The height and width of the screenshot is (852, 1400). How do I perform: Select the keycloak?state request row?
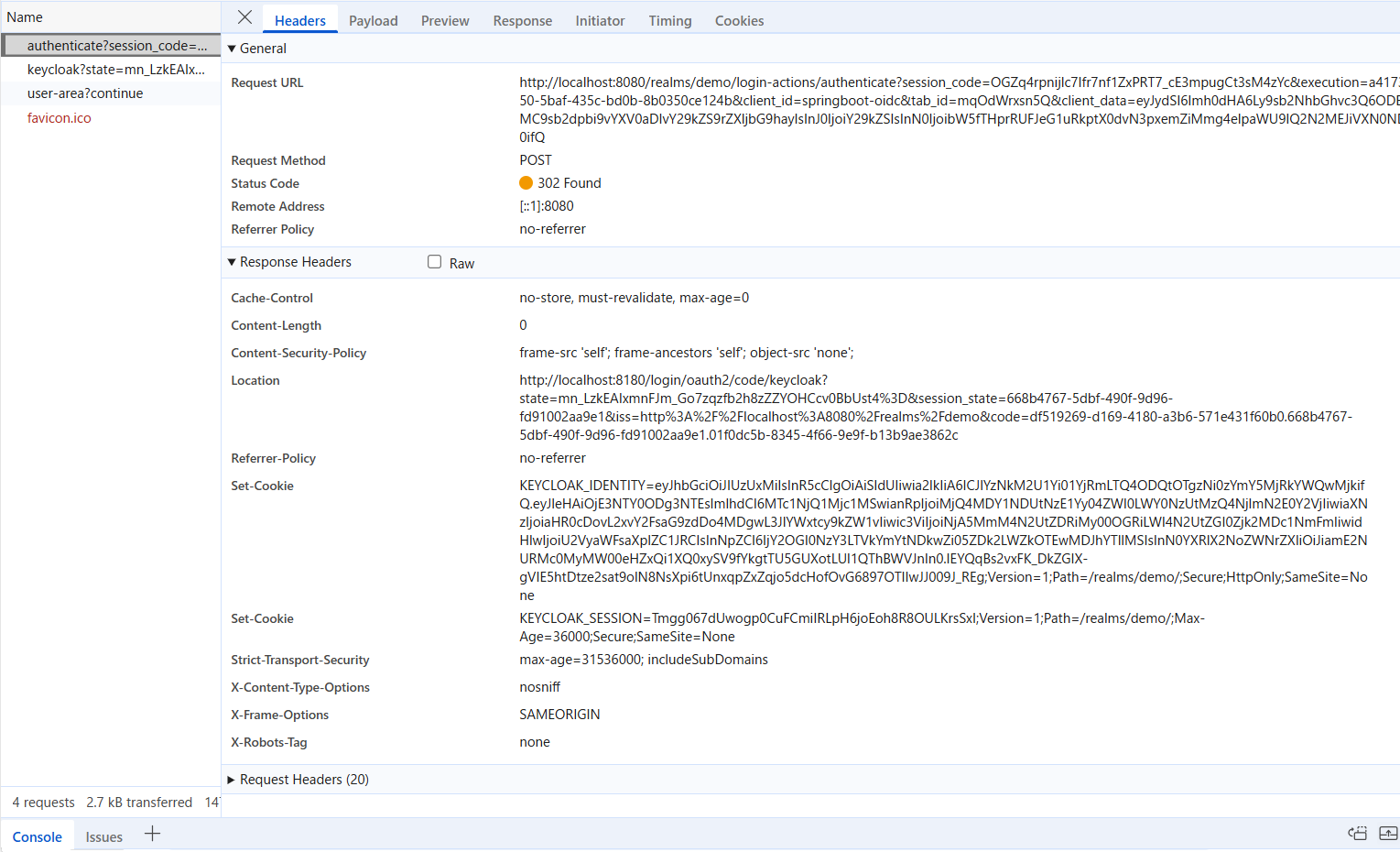pyautogui.click(x=111, y=70)
